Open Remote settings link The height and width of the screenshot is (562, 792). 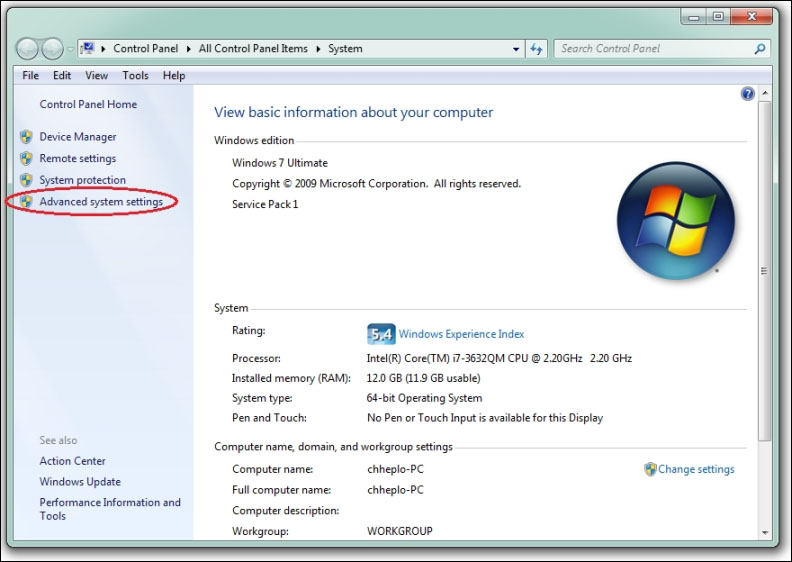click(x=78, y=159)
